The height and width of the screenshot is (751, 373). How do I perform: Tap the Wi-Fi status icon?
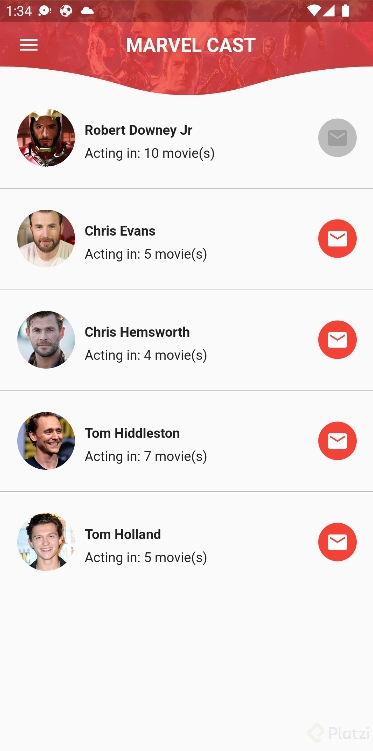(x=314, y=11)
